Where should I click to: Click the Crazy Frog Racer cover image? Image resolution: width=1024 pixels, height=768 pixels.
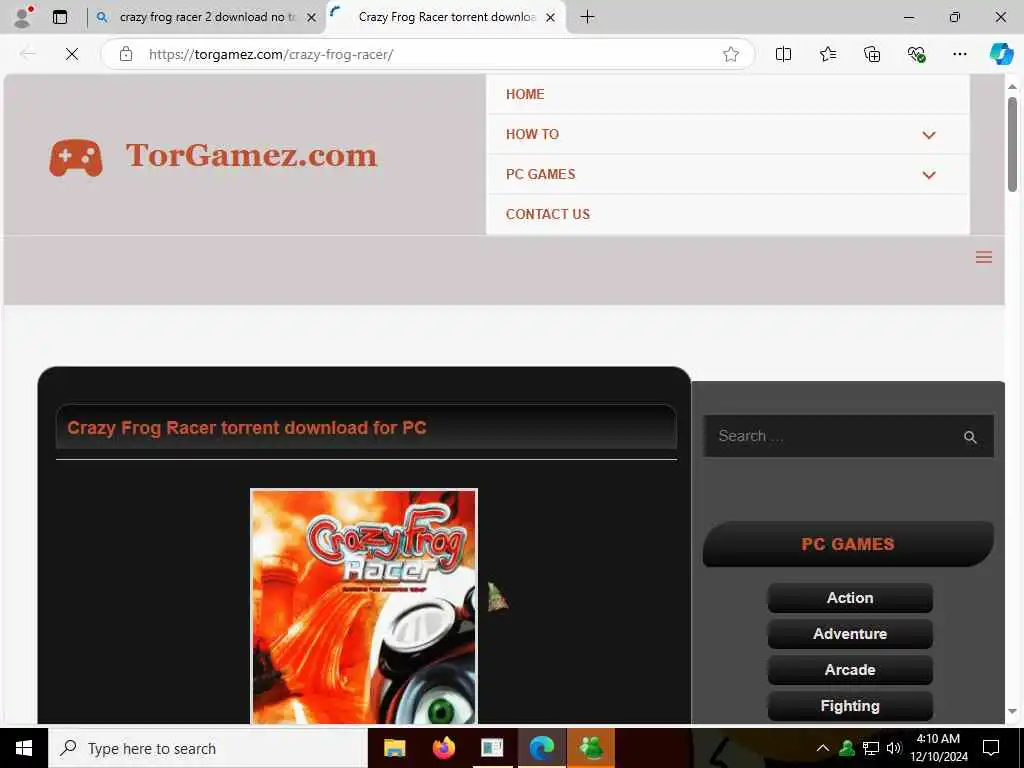tap(364, 606)
